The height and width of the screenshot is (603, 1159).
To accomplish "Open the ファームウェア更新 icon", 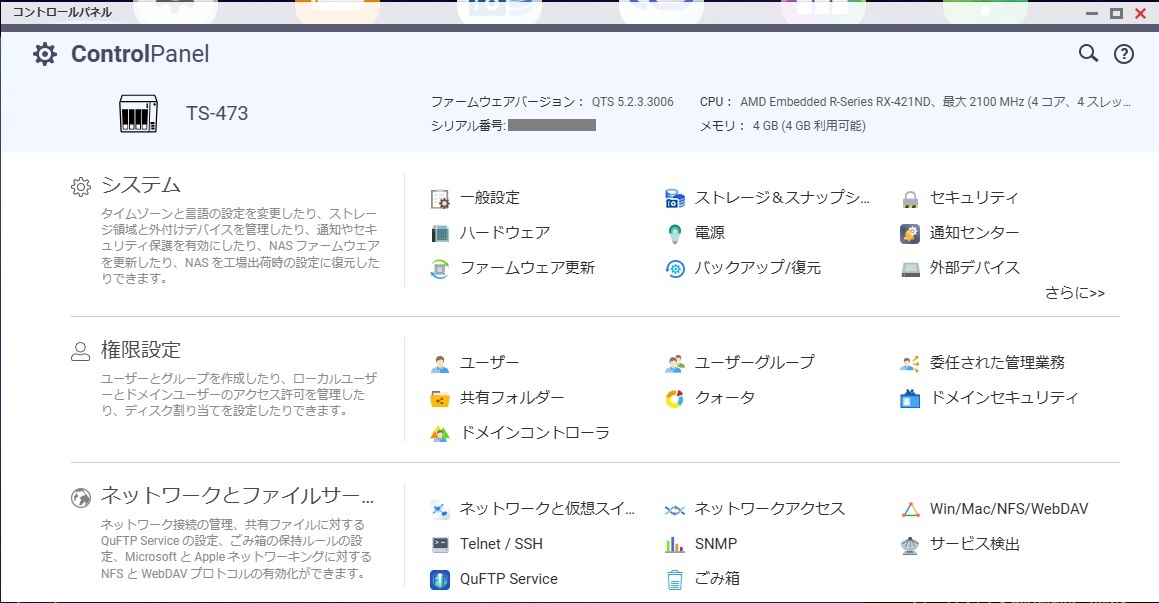I will pyautogui.click(x=440, y=268).
